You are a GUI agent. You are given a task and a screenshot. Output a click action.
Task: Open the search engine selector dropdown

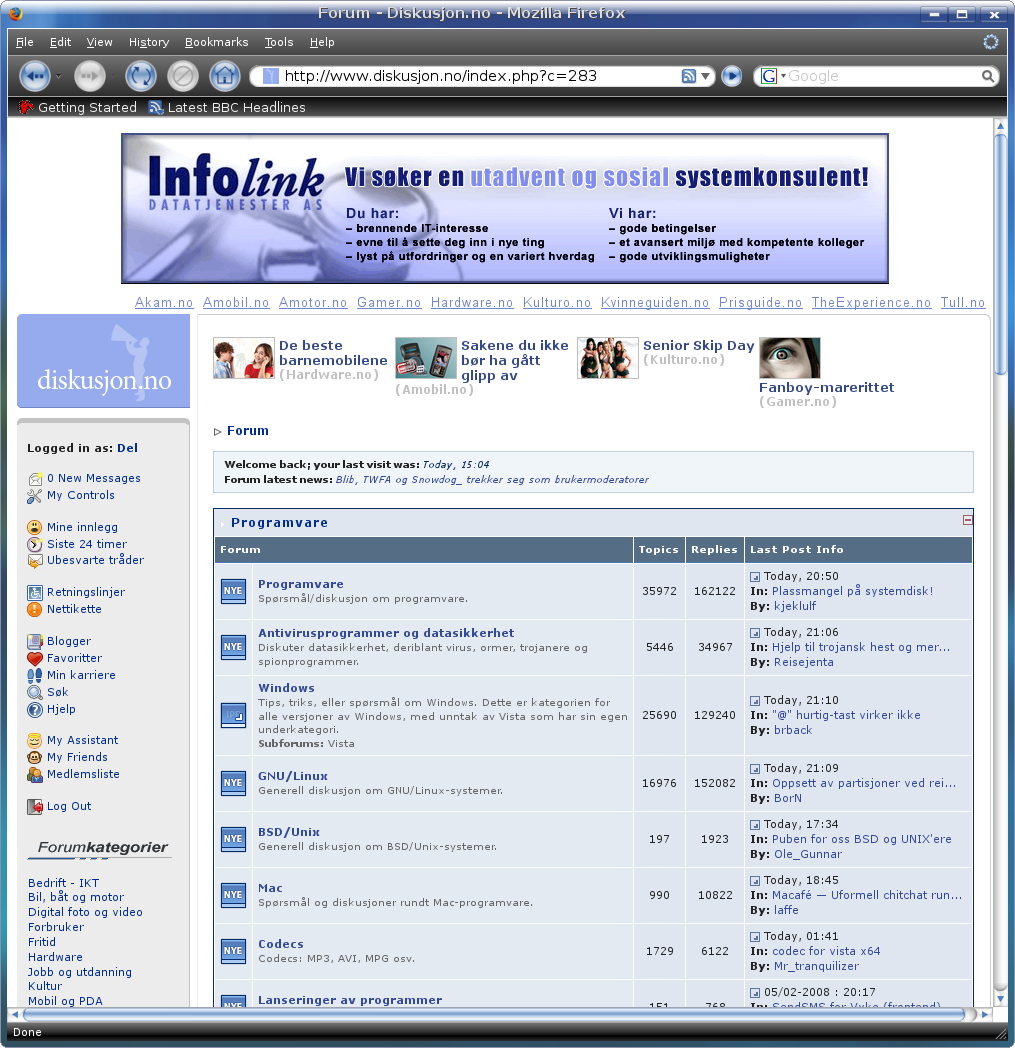pyautogui.click(x=783, y=76)
